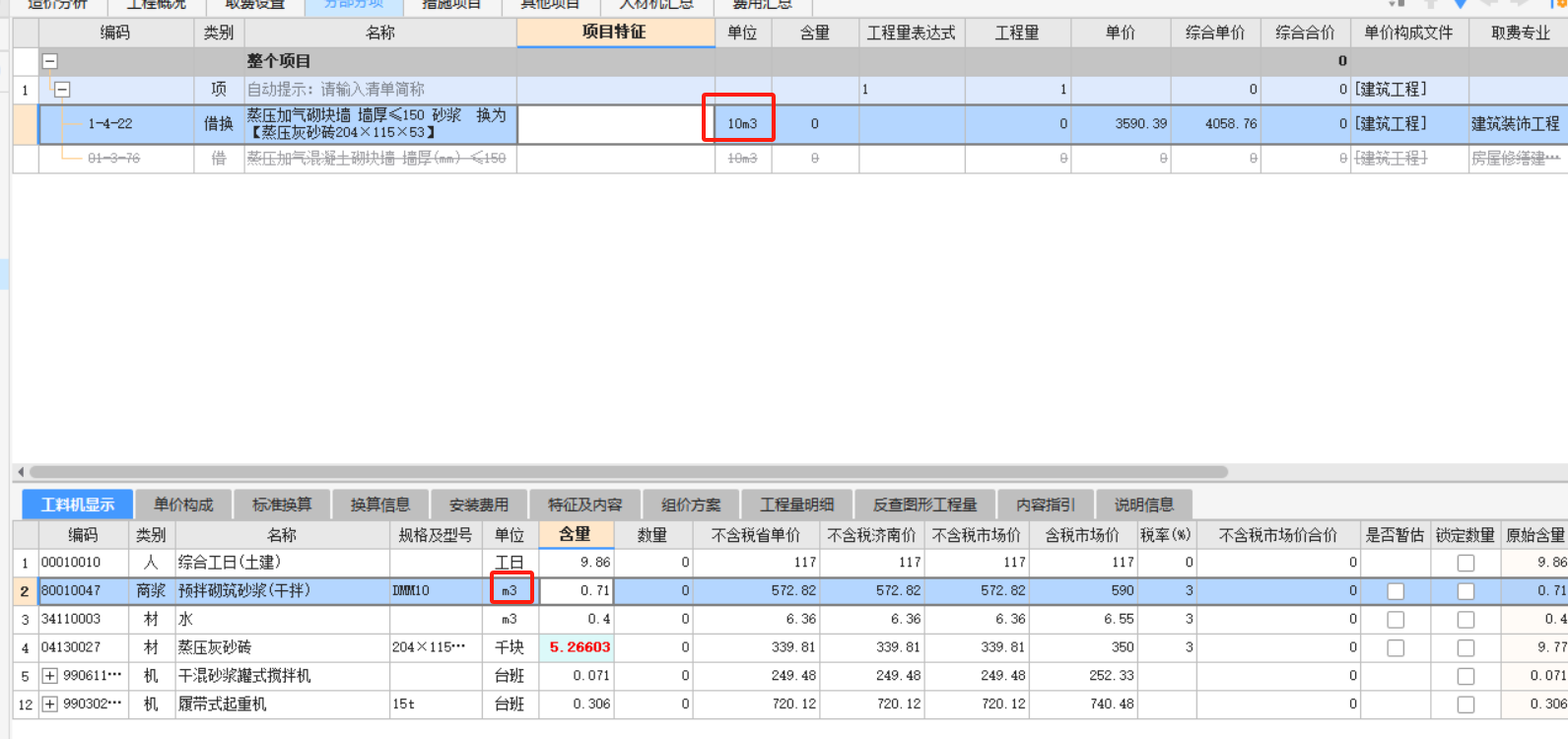1568x739 pixels.
Task: Click the 税率(%) column header
Action: coord(1166,535)
